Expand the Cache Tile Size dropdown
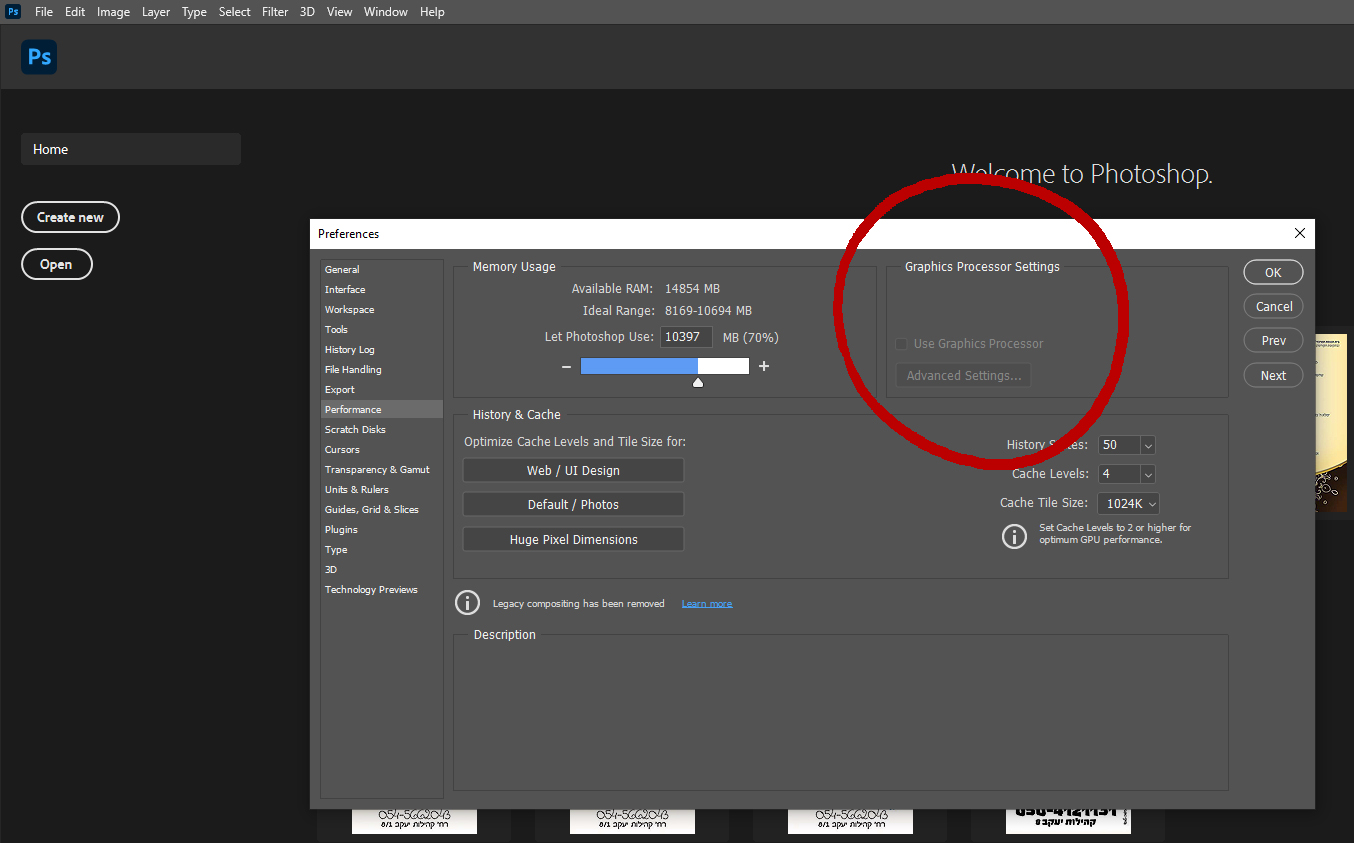Viewport: 1354px width, 843px height. tap(1129, 504)
